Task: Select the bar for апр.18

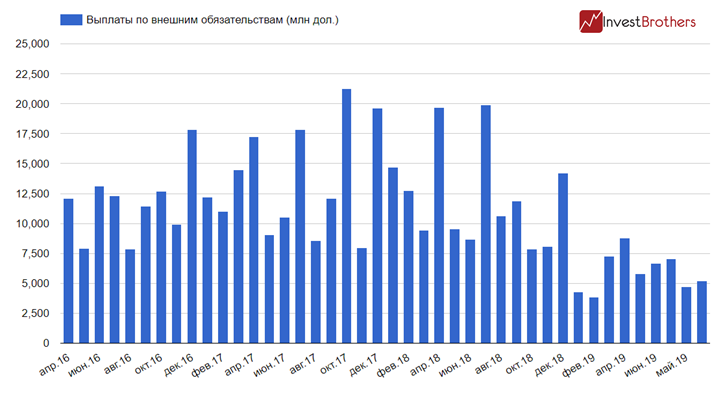Action: click(439, 225)
